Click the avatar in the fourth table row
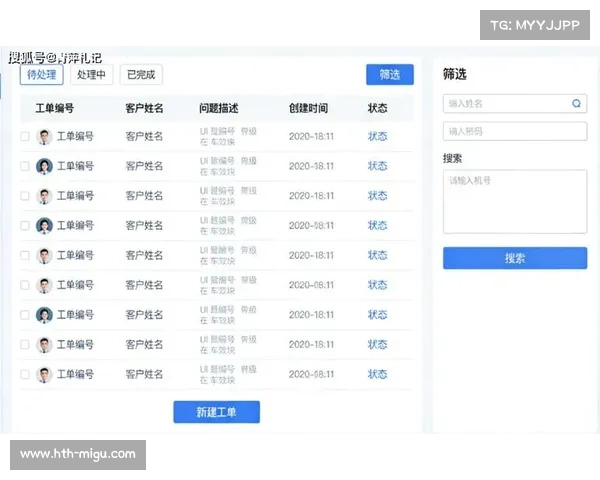The image size is (600, 480). 44,226
